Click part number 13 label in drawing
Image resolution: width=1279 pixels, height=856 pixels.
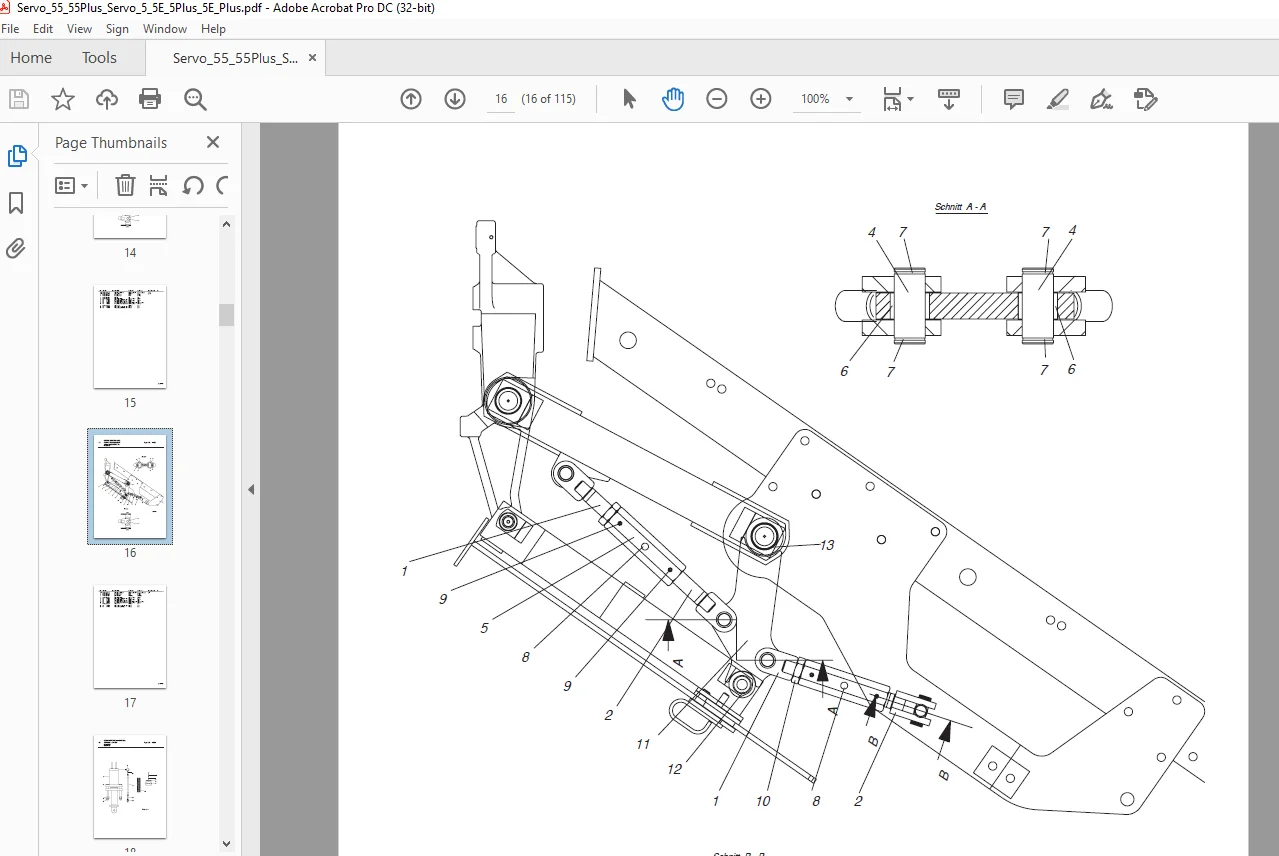pyautogui.click(x=826, y=545)
